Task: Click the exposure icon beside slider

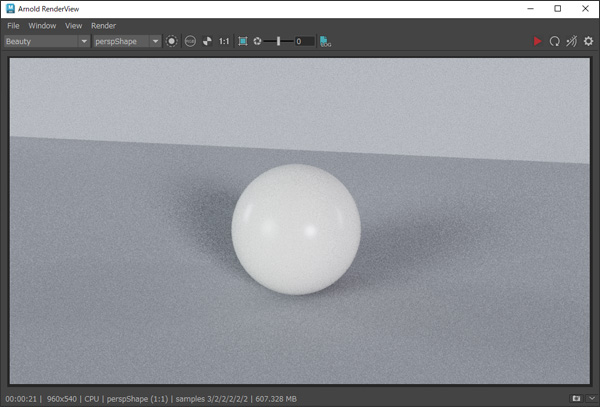Action: tap(257, 41)
